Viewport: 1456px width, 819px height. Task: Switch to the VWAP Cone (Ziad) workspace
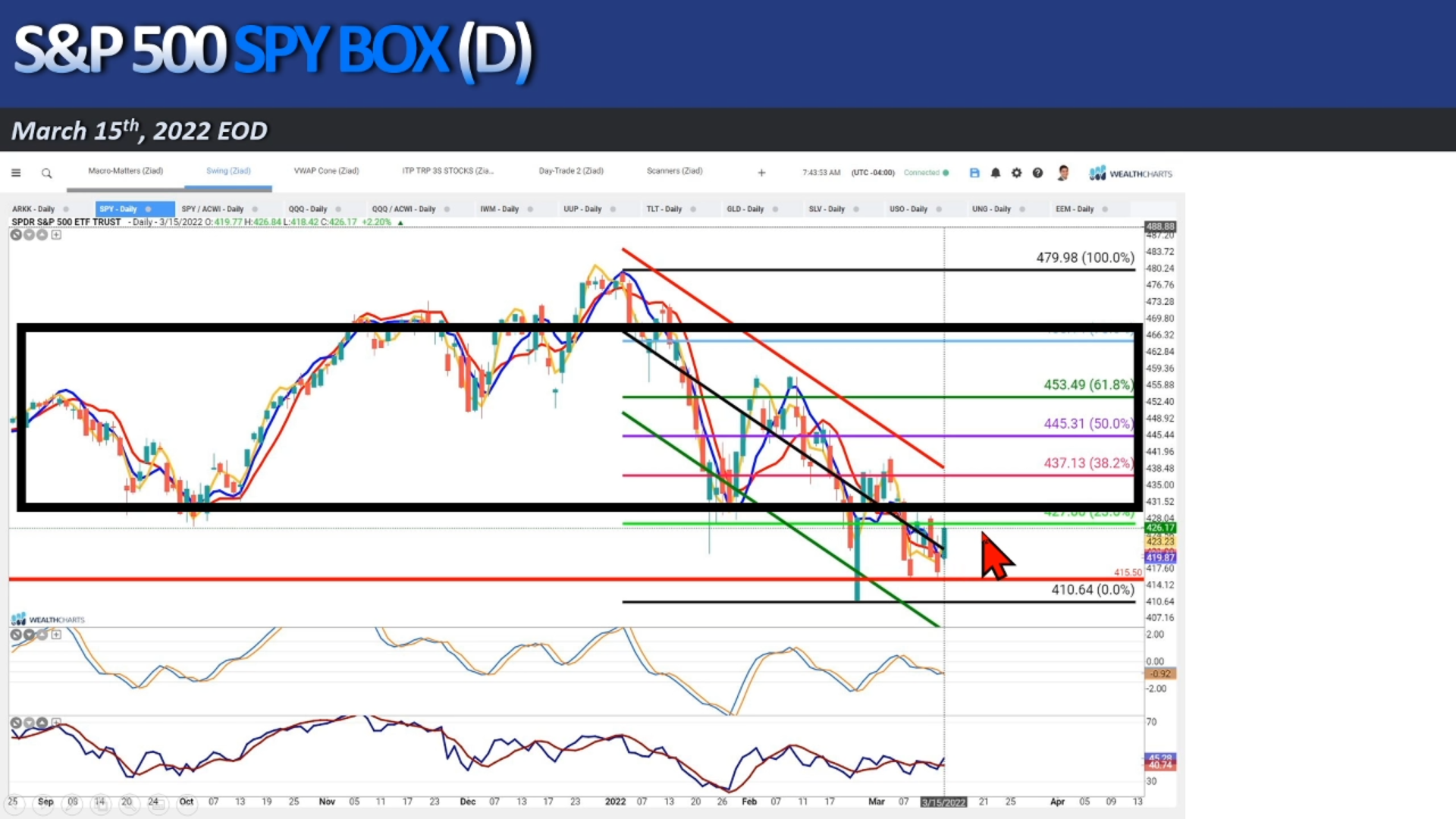coord(326,171)
